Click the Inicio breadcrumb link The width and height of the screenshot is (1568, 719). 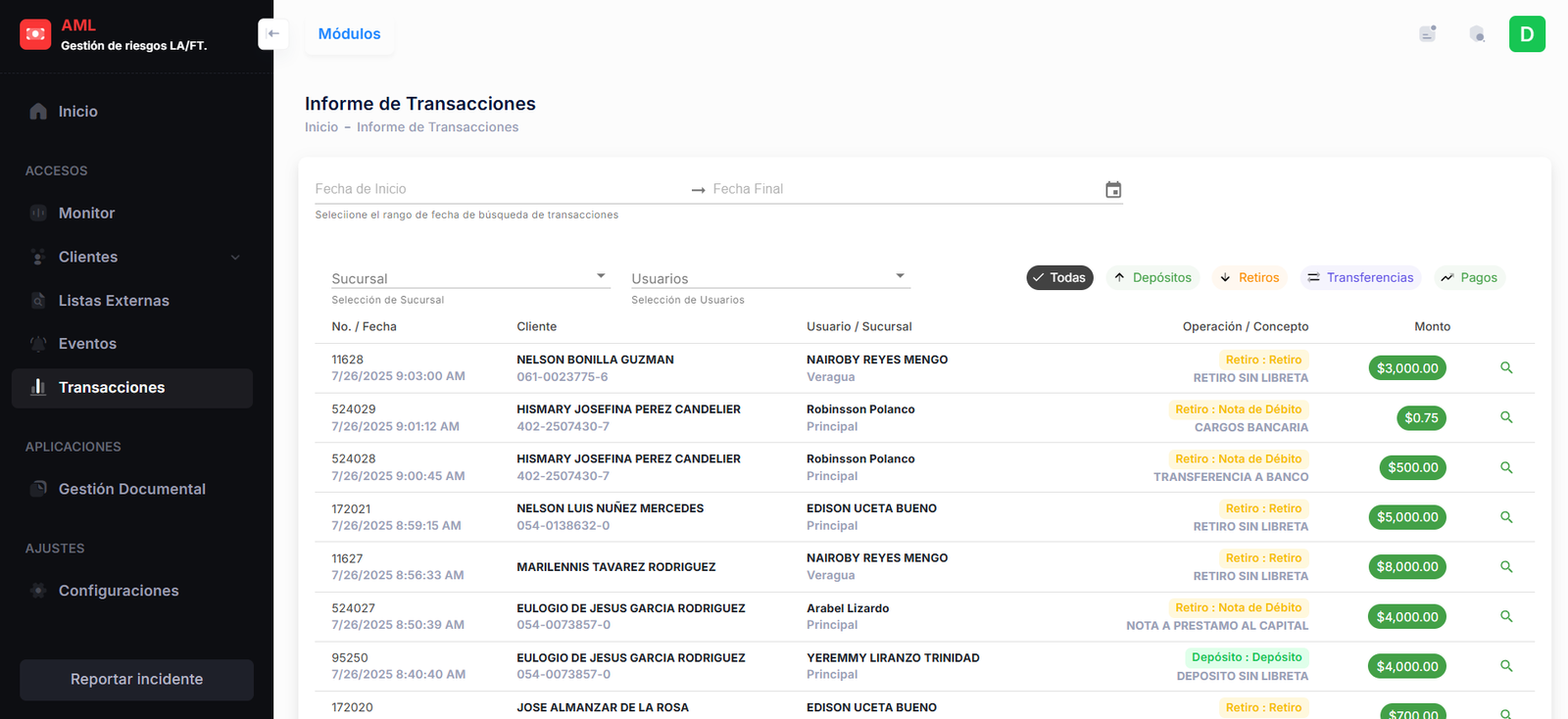coord(321,127)
